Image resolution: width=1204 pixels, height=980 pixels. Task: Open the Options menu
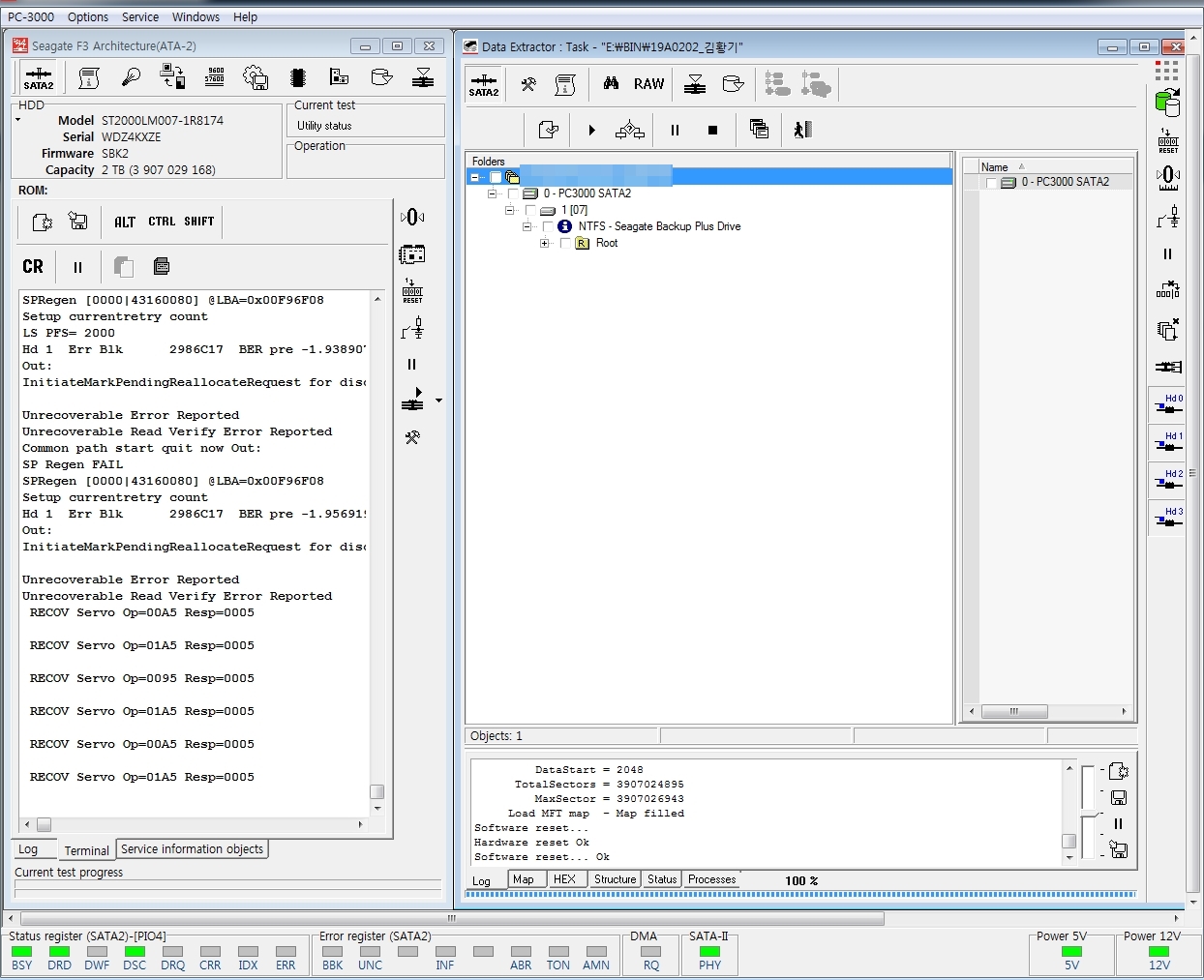click(88, 16)
